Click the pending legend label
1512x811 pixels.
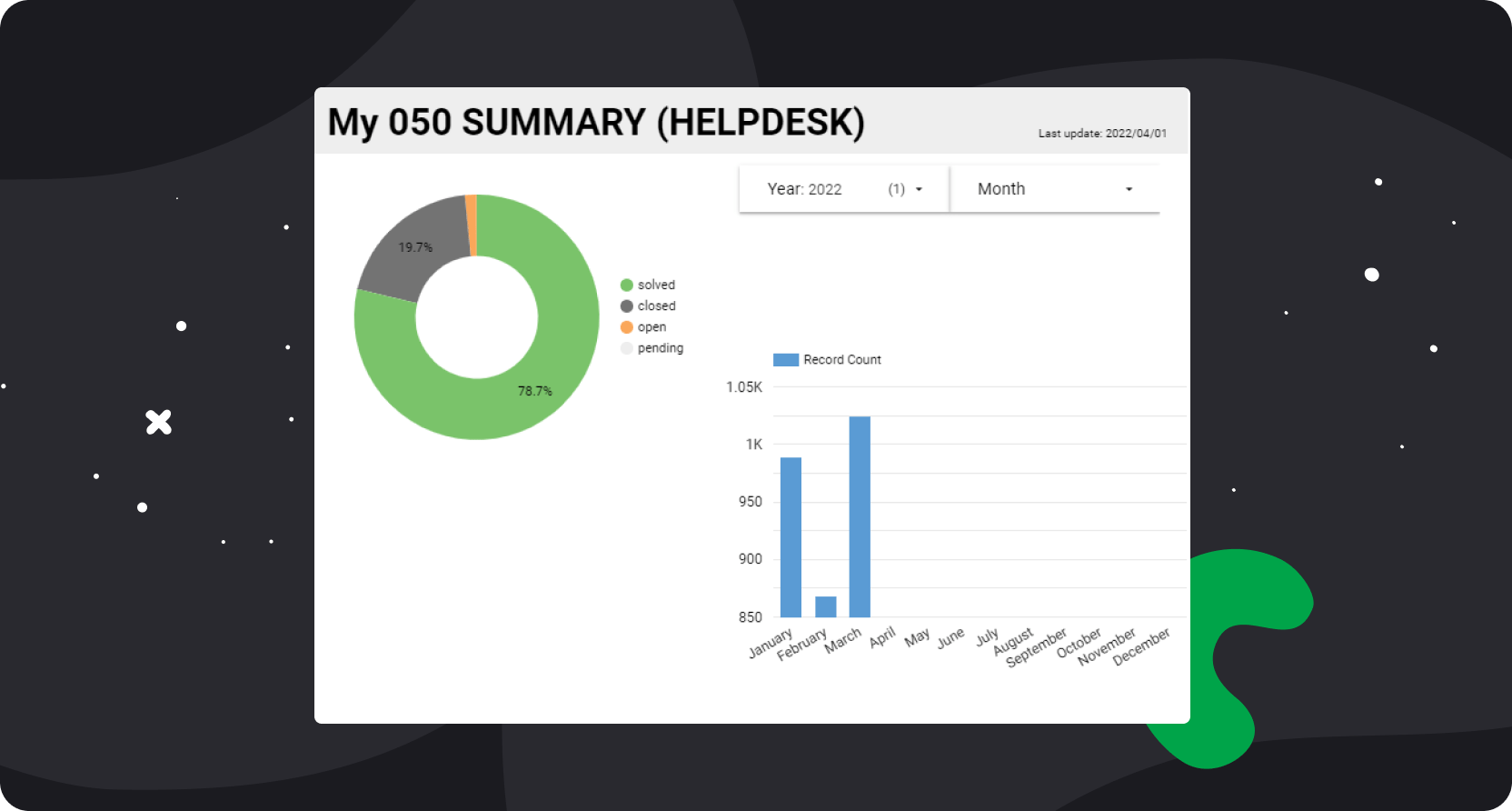(x=660, y=348)
